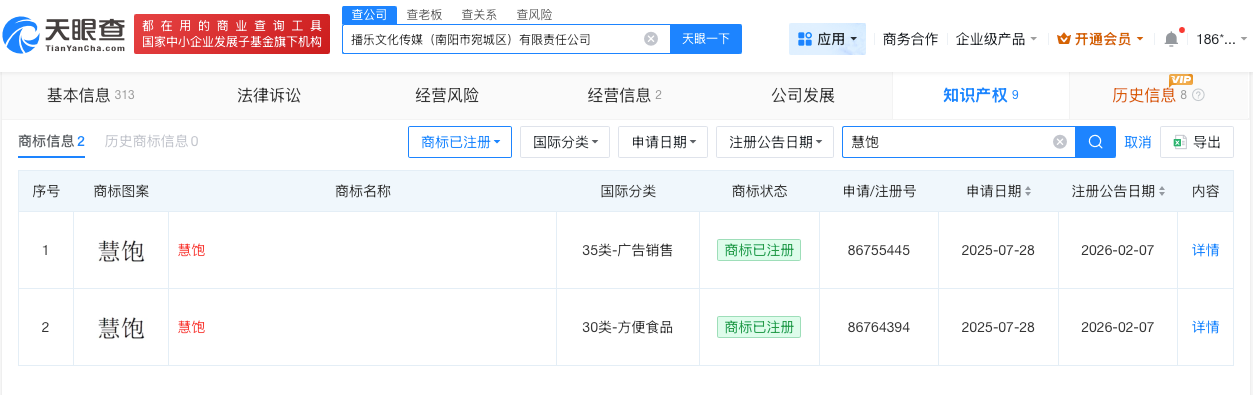The height and width of the screenshot is (395, 1253).
Task: Expand the 商标已注册 status dropdown
Action: tap(460, 142)
